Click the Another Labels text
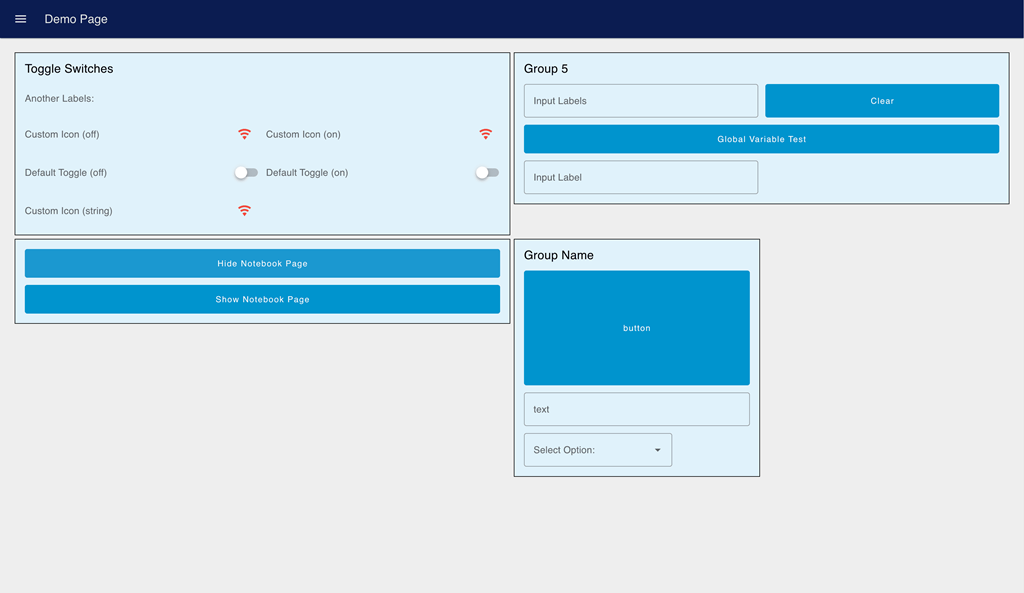 coord(59,98)
